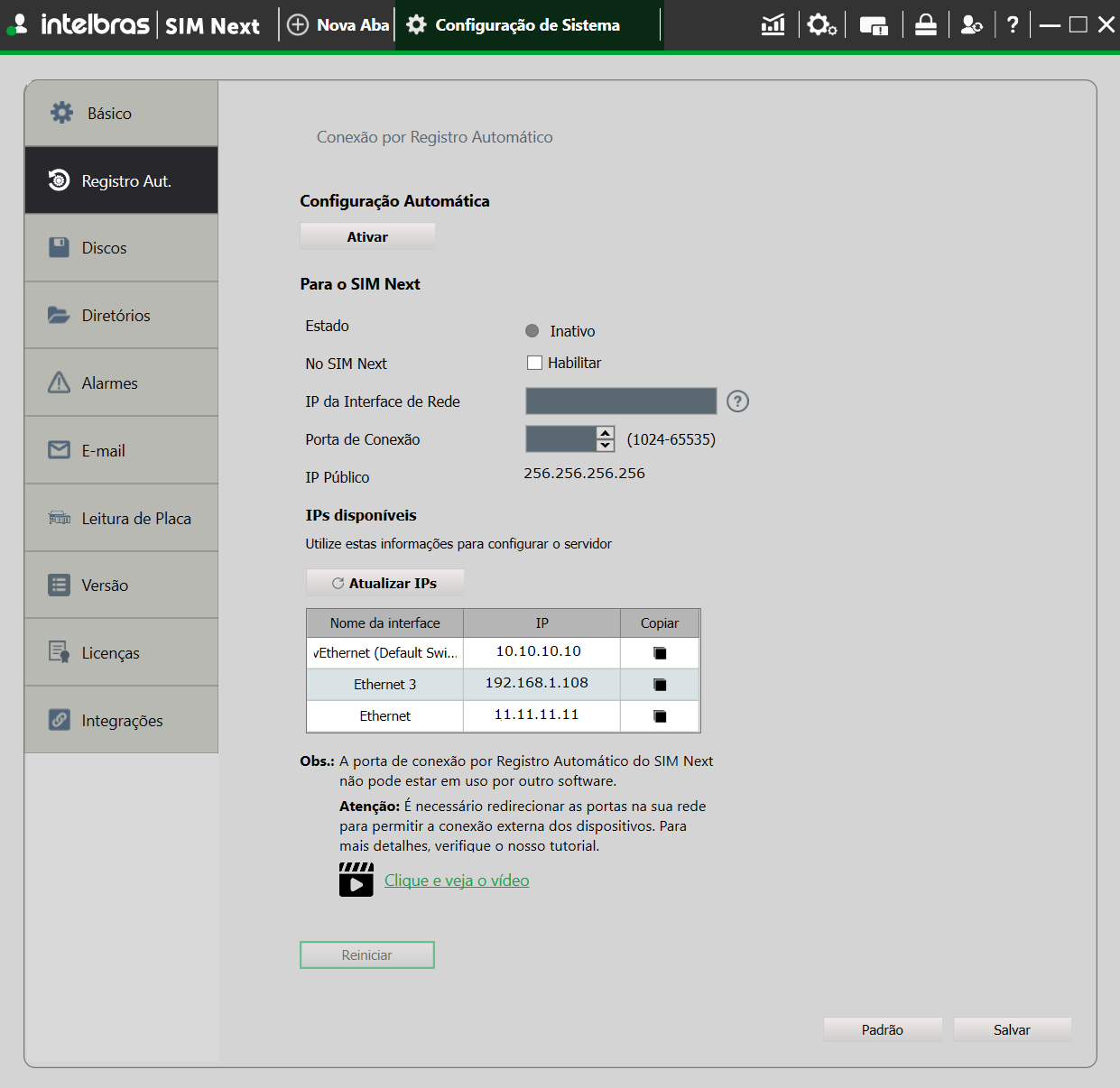Click the help icon beside IP da Interface
This screenshot has height=1088, width=1120.
click(x=738, y=401)
